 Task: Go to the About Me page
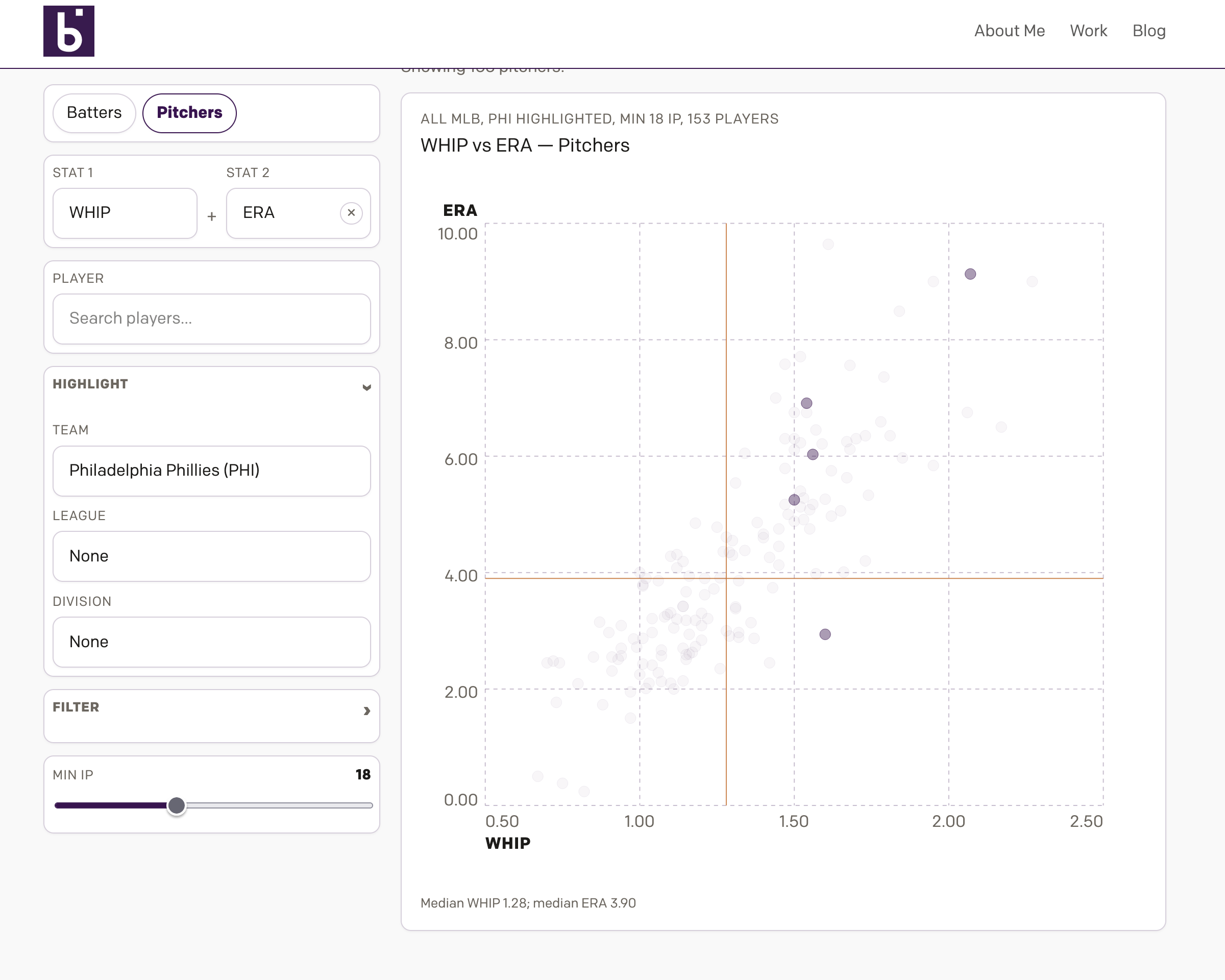pos(1009,31)
